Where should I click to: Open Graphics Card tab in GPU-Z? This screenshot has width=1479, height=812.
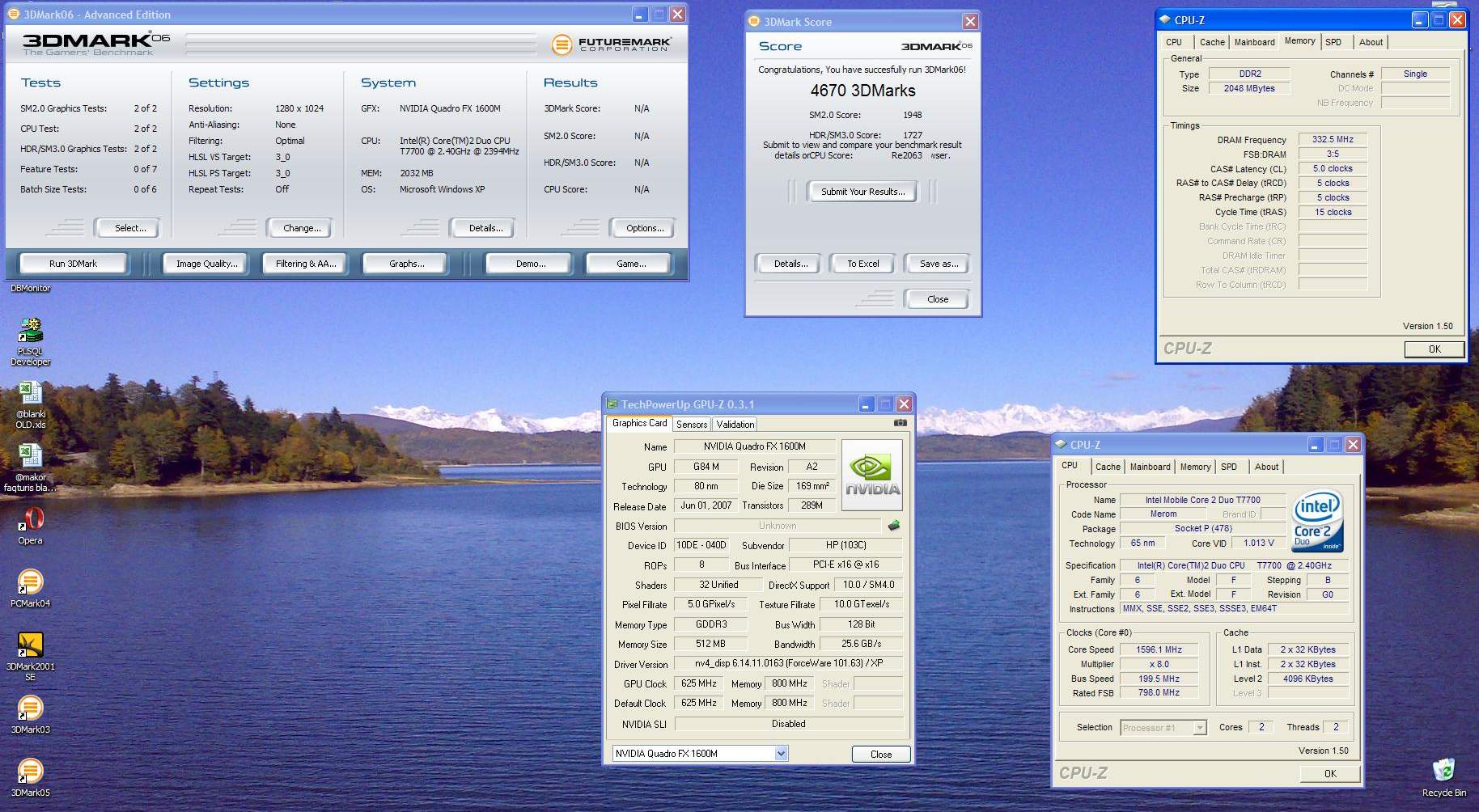click(639, 423)
